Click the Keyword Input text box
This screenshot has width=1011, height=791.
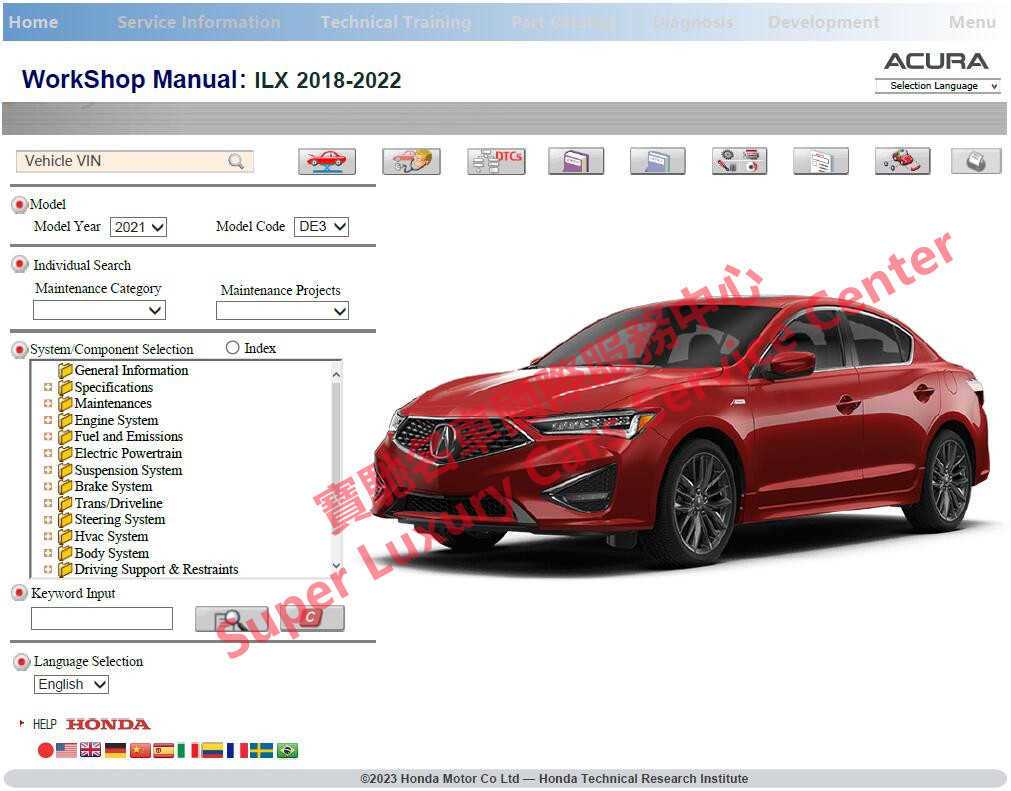click(x=102, y=618)
